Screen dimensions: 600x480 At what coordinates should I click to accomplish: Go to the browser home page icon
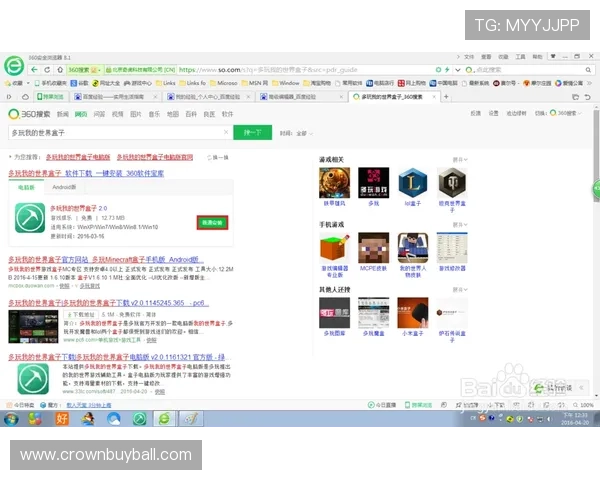pyautogui.click(x=60, y=70)
